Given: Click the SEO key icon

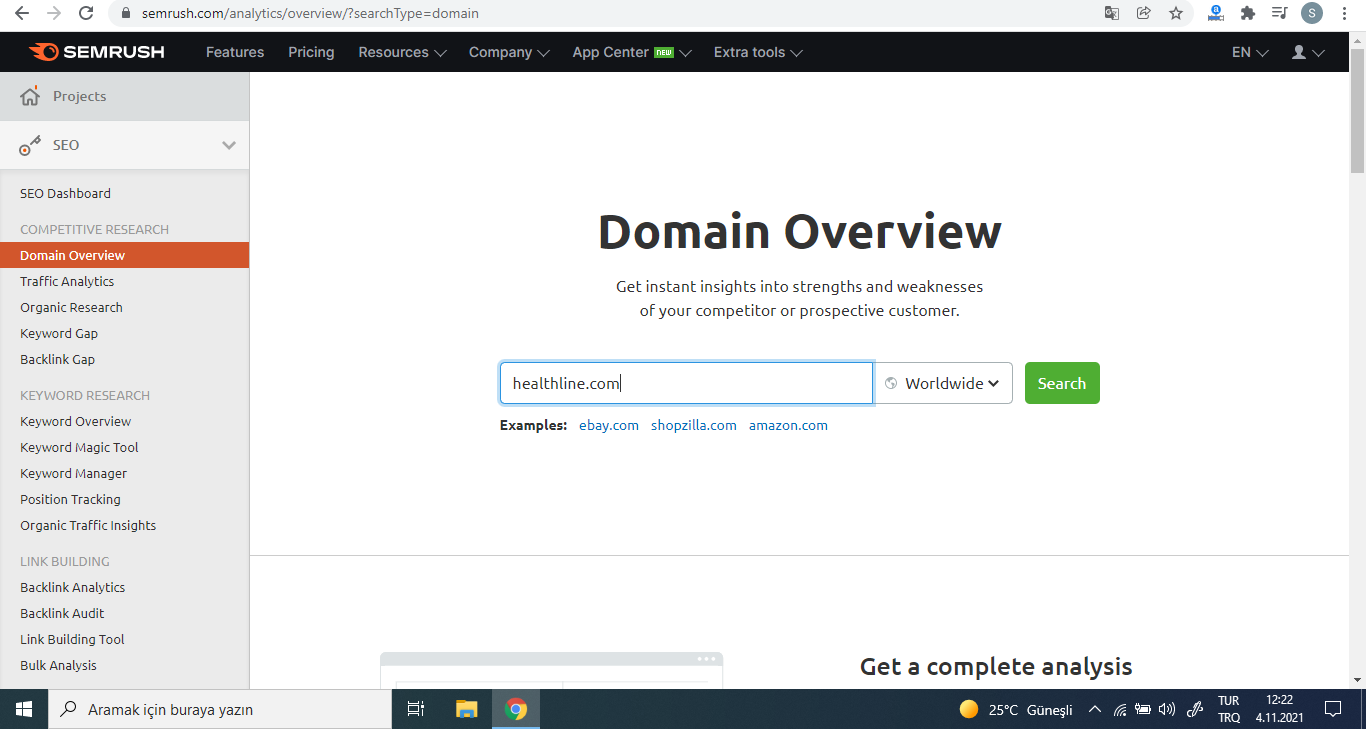Looking at the screenshot, I should (x=30, y=145).
